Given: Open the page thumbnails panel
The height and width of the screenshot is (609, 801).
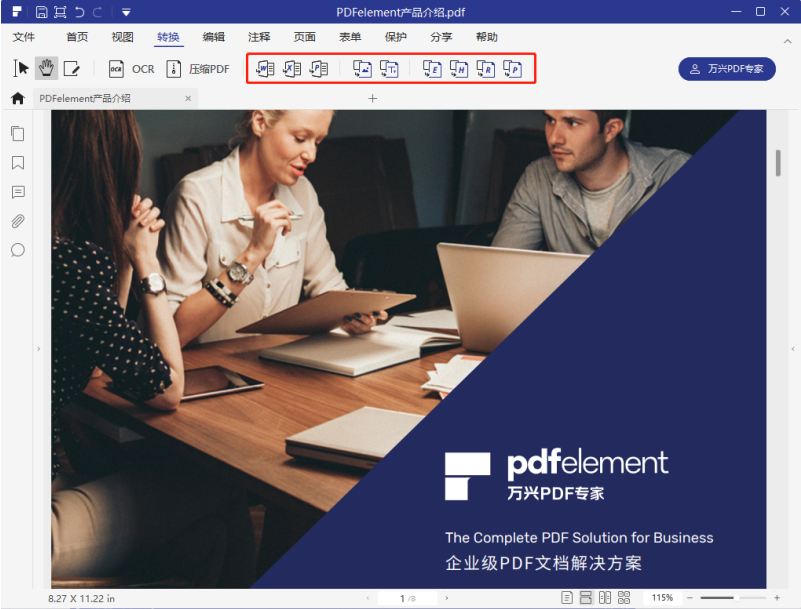Looking at the screenshot, I should coord(17,133).
